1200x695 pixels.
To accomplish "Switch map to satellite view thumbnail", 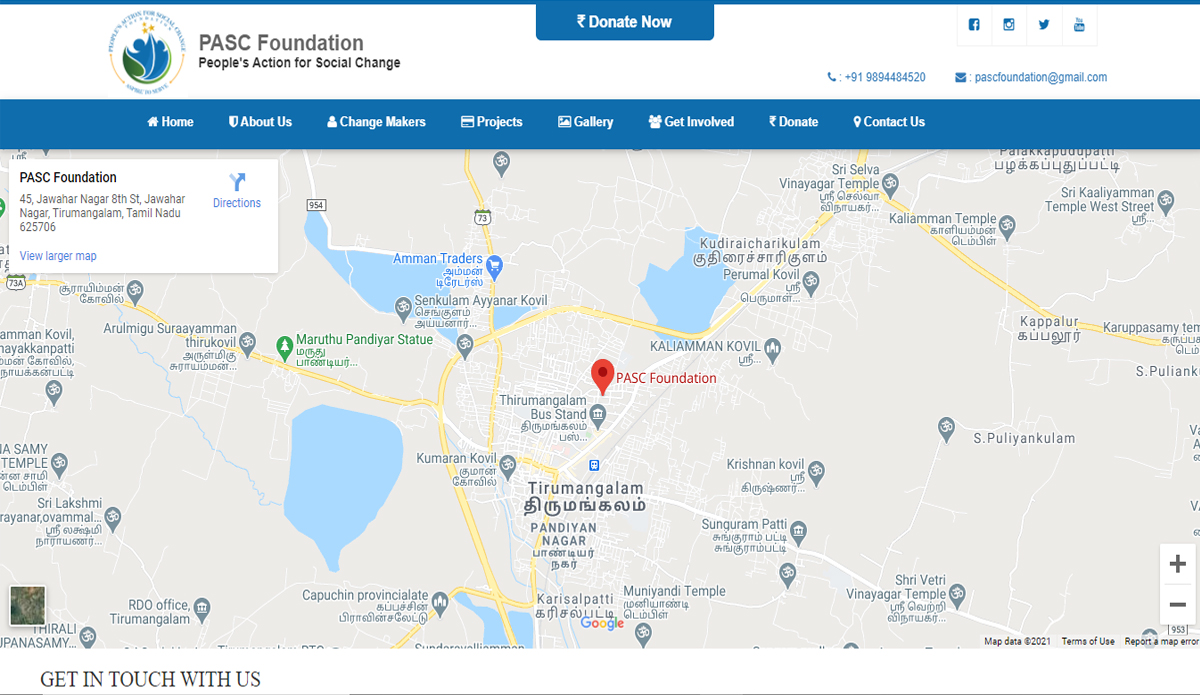I will pyautogui.click(x=28, y=606).
